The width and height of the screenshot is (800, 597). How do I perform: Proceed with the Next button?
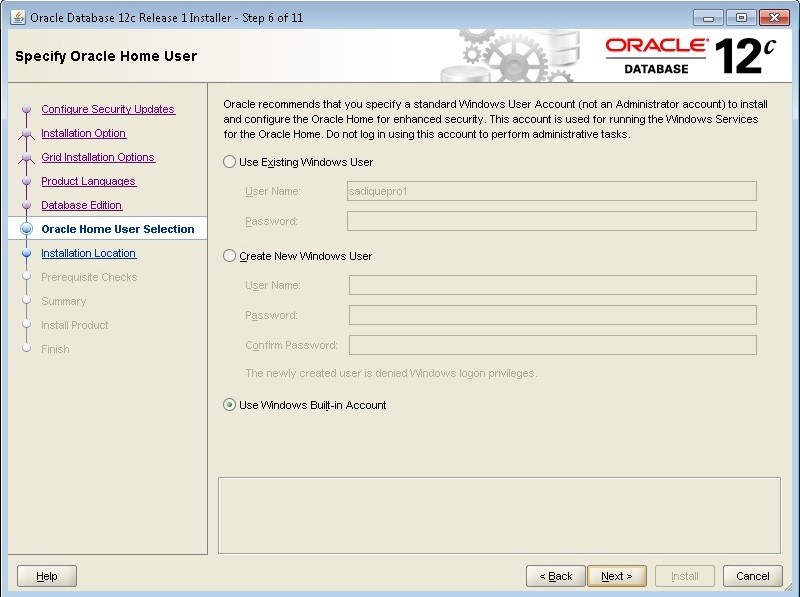pos(617,576)
